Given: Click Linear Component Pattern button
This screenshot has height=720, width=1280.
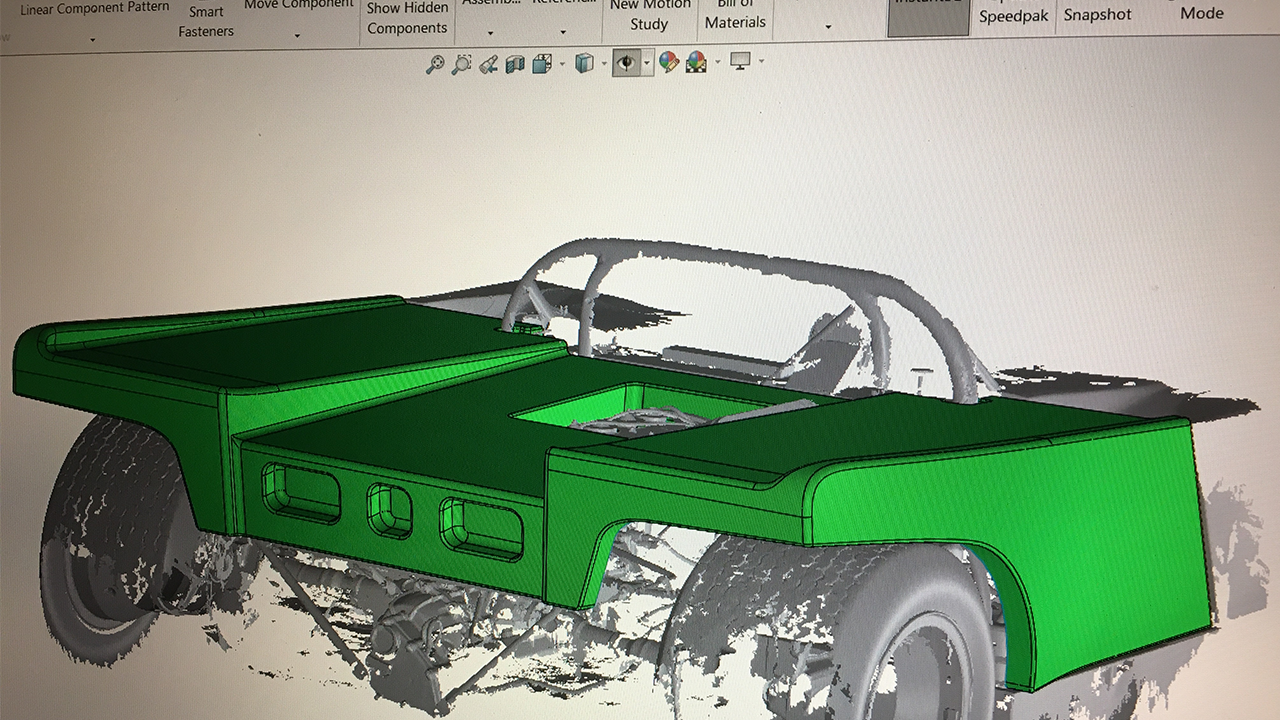Looking at the screenshot, I should pos(94,8).
